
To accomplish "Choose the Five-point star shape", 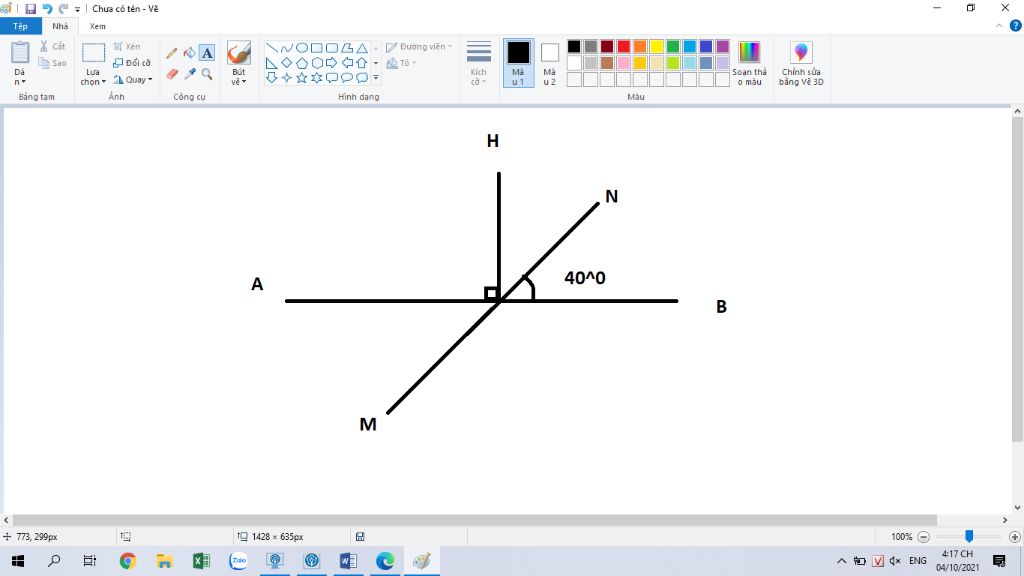I will coord(302,78).
